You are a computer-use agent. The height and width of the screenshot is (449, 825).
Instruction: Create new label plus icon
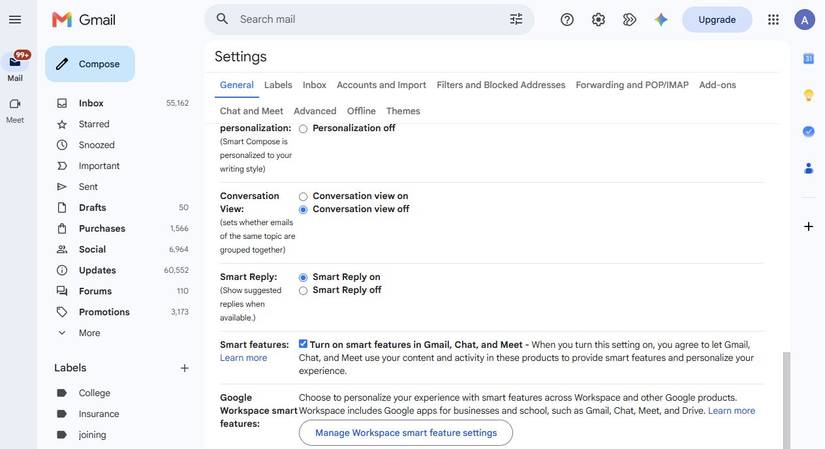(x=184, y=368)
